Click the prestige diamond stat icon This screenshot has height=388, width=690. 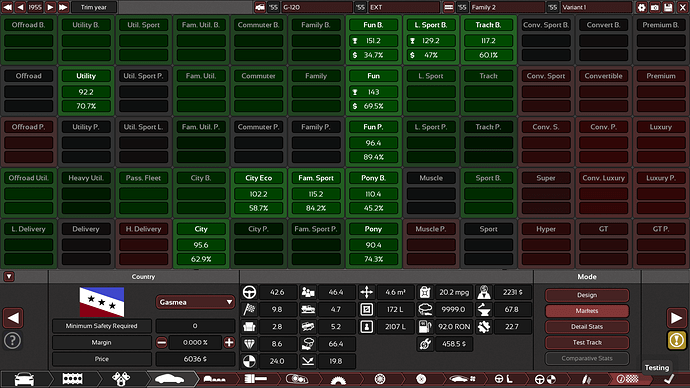[250, 344]
